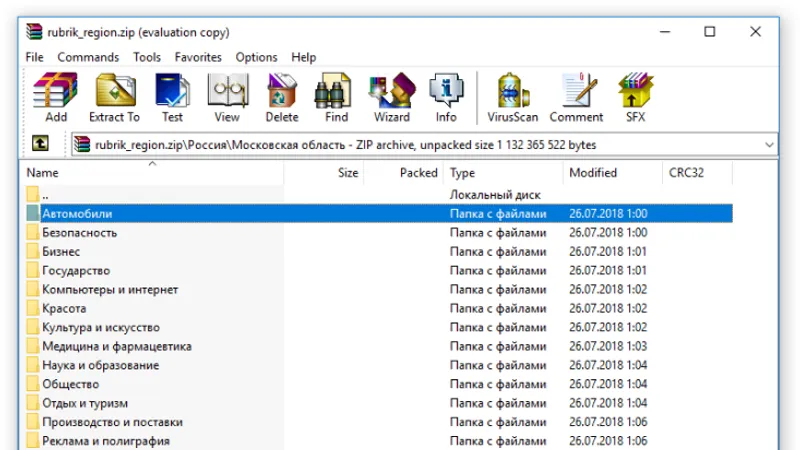Viewport: 800px width, 450px height.
Task: Open the Options menu
Action: (x=256, y=57)
